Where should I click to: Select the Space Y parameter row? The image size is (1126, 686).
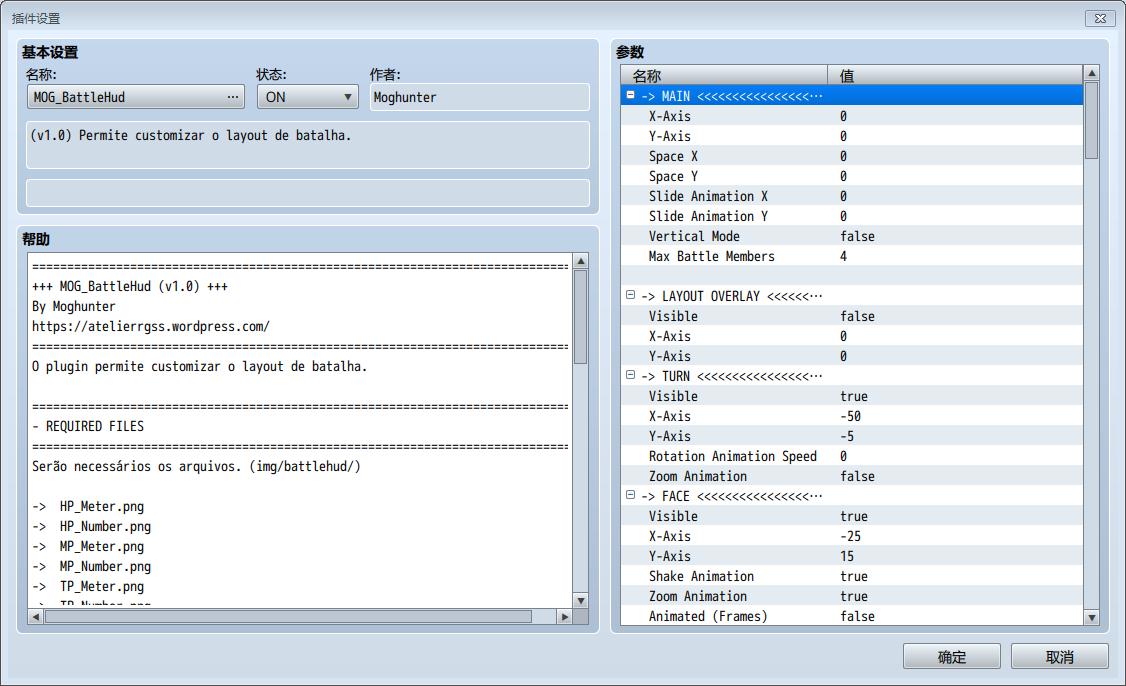852,176
